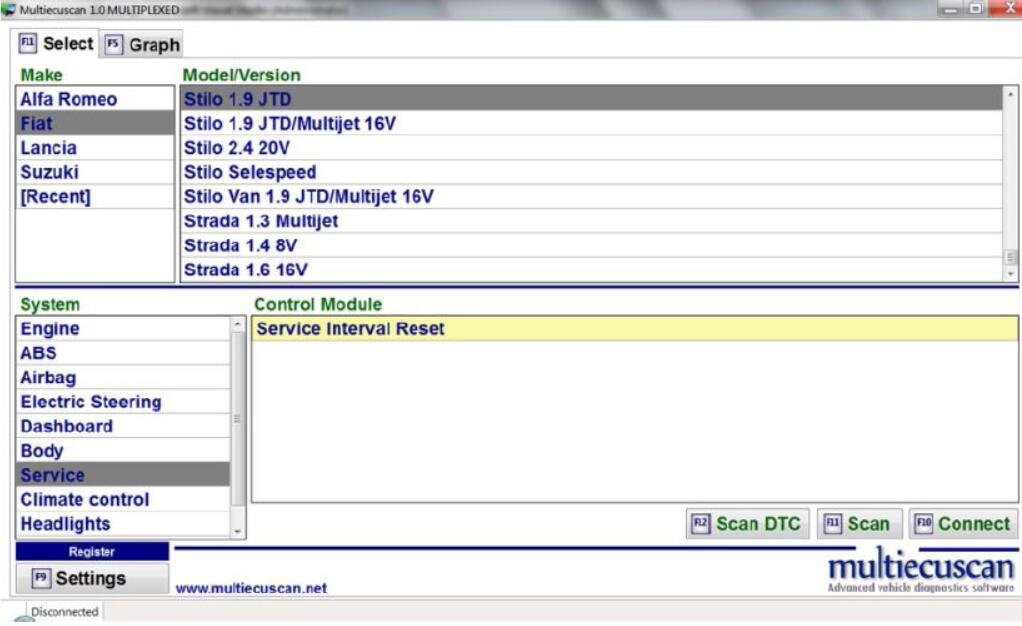Select the Strada 1.6 16V model
Image resolution: width=1022 pixels, height=626 pixels.
click(591, 269)
